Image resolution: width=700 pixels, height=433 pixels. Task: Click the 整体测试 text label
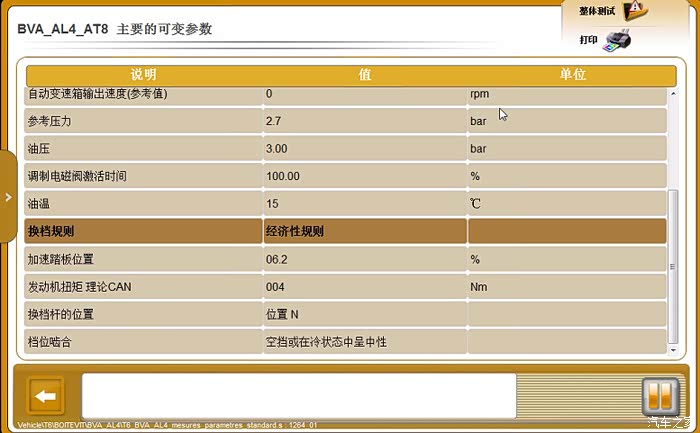[x=596, y=11]
